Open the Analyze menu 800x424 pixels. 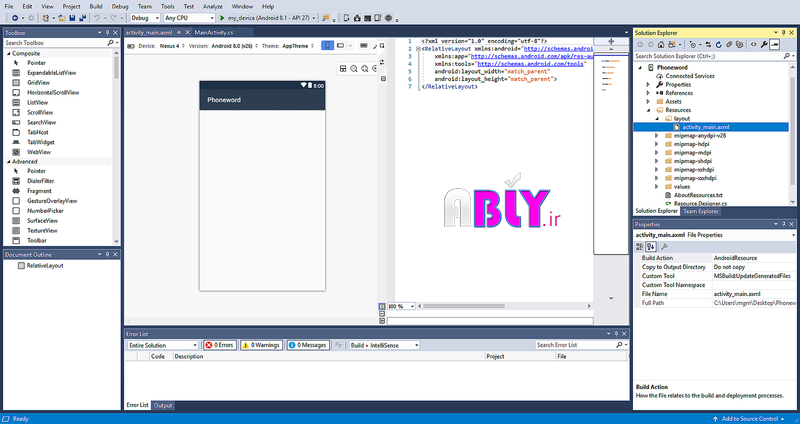click(212, 7)
